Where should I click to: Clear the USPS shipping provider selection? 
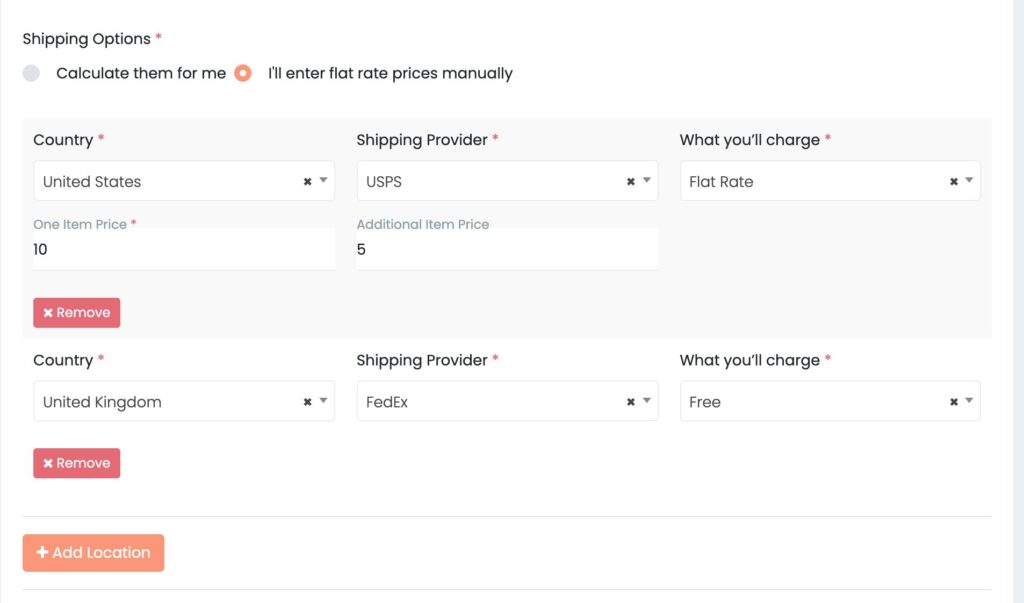631,181
